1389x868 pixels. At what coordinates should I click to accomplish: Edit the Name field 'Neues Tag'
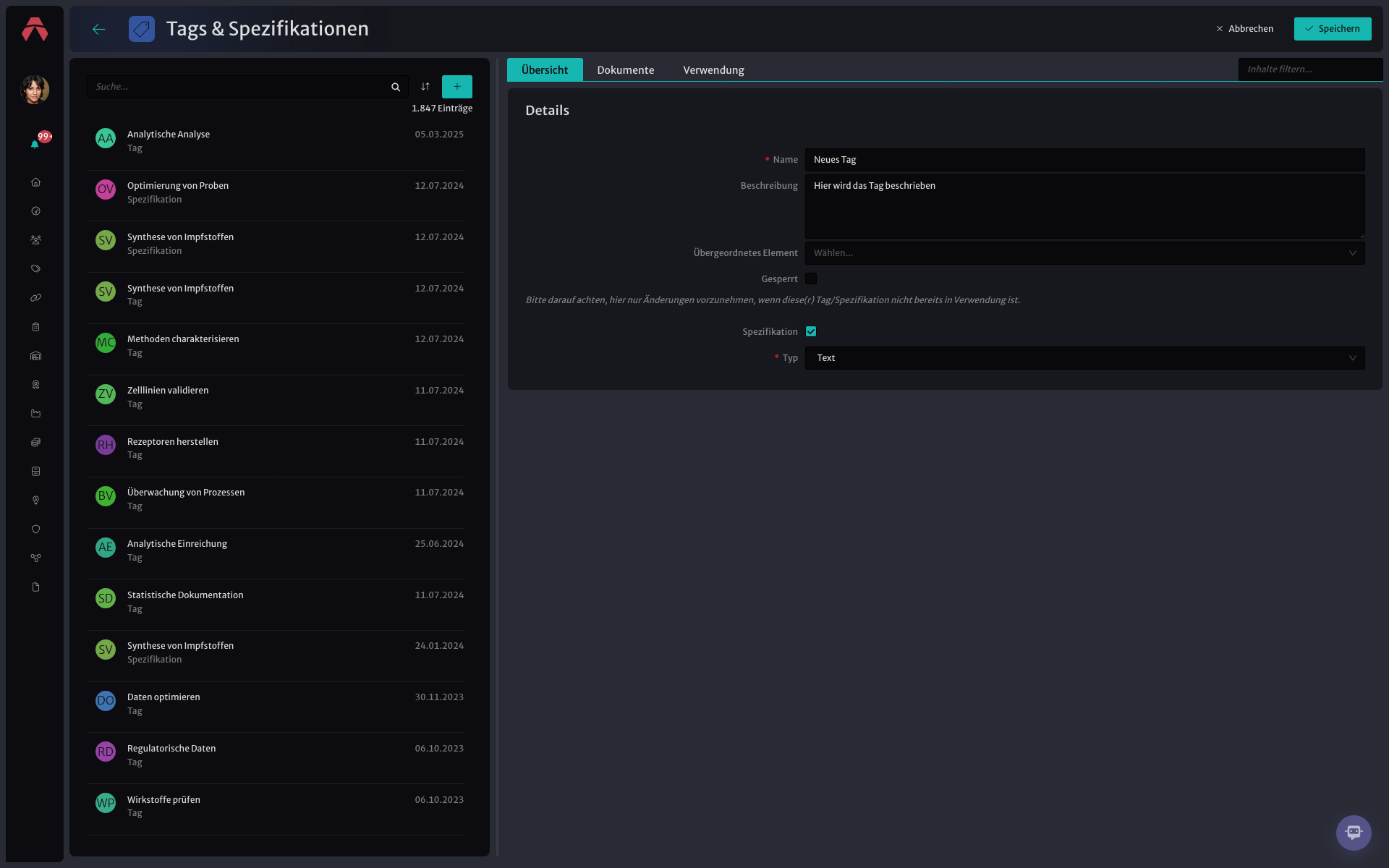point(1084,160)
